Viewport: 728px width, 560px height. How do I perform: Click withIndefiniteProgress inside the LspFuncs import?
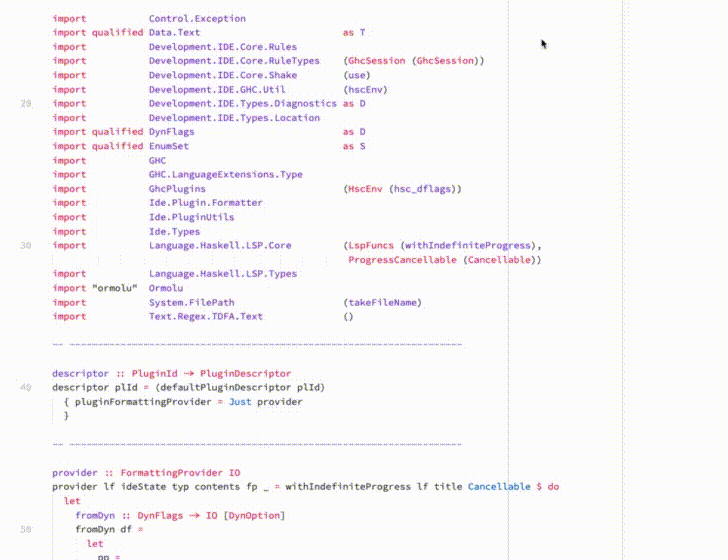(x=468, y=245)
